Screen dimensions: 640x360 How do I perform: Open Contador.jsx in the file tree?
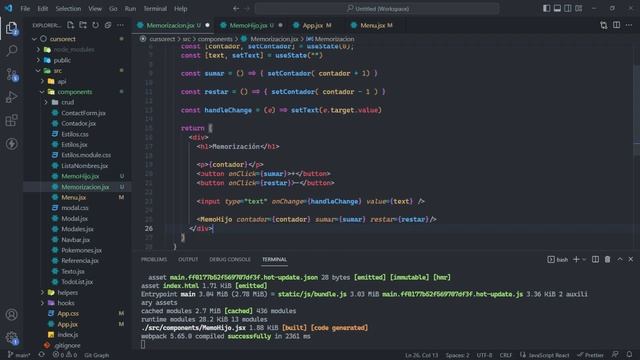78,123
